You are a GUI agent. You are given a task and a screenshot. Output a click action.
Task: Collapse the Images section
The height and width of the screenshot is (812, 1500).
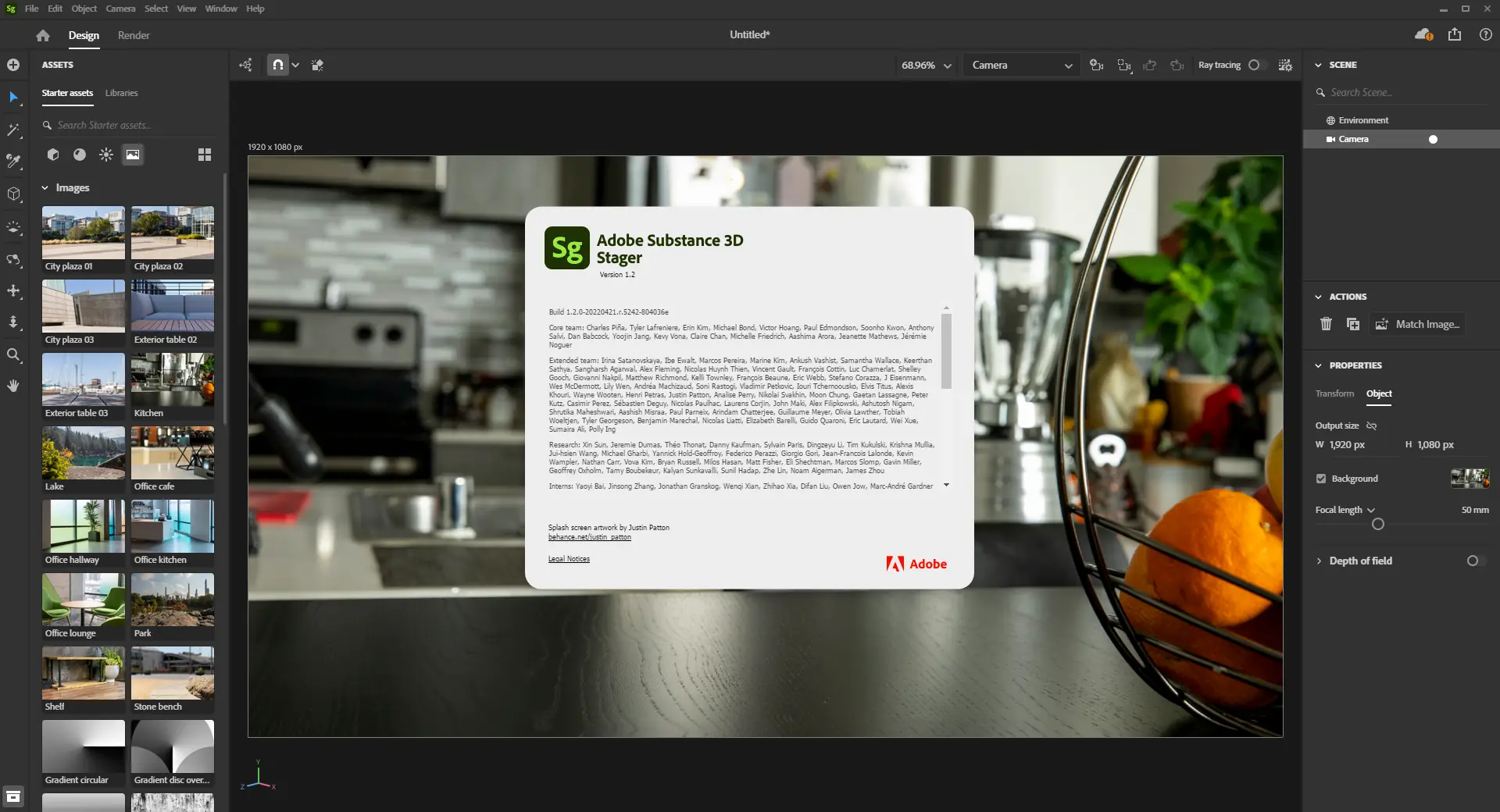point(45,188)
